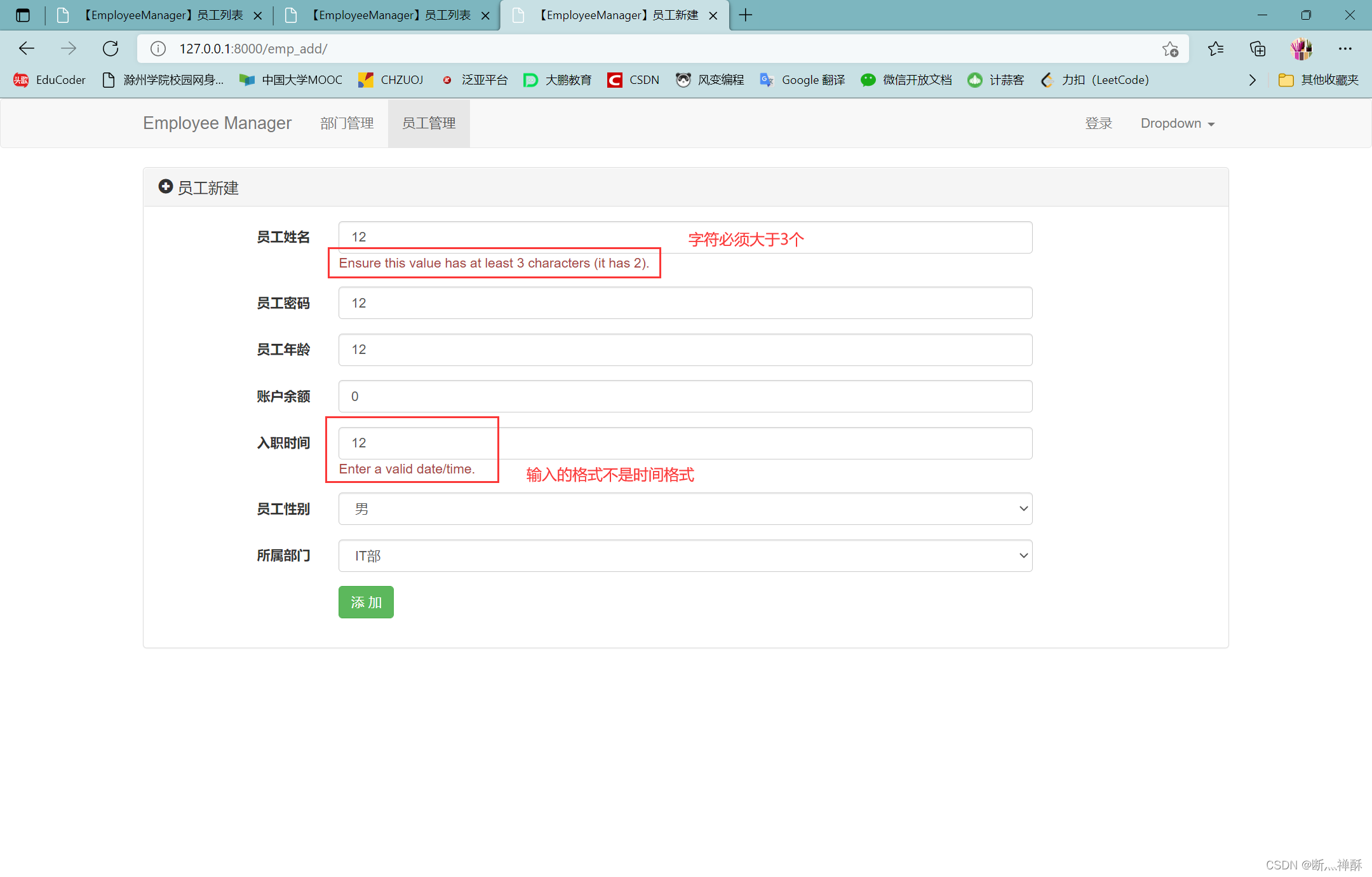
Task: Switch to the first 员工列表 tab
Action: (160, 15)
